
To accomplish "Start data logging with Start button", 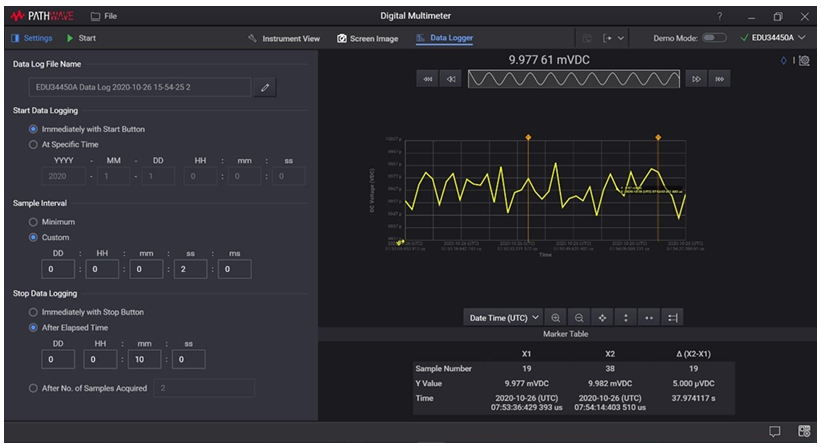I will [81, 38].
